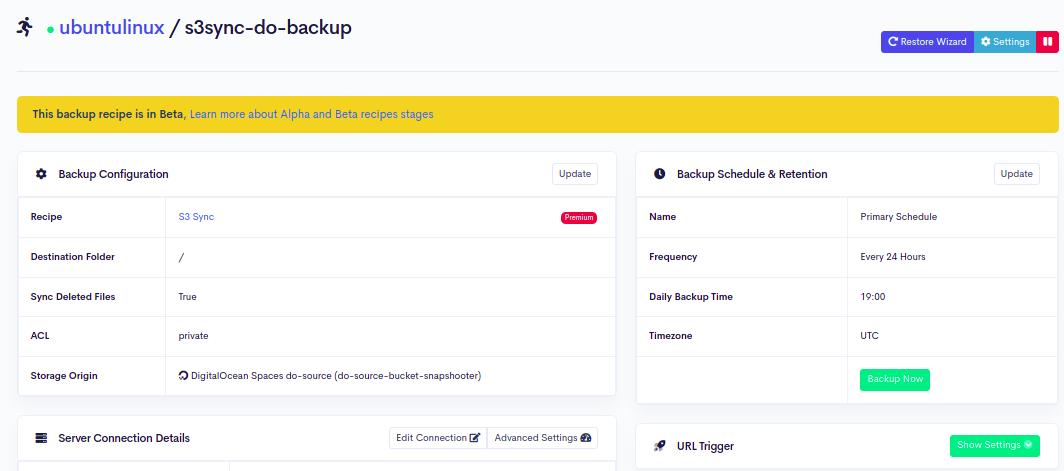Click the Premium badge

click(579, 218)
